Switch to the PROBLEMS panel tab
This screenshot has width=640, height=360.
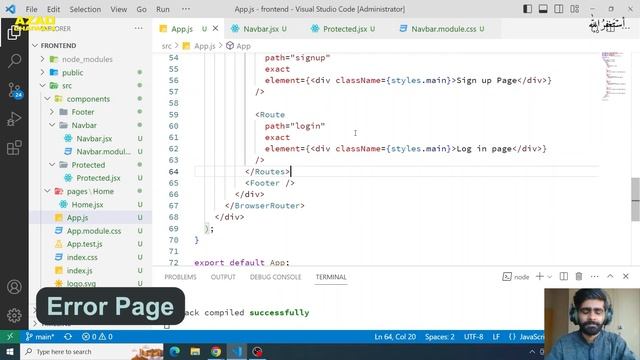(x=180, y=277)
